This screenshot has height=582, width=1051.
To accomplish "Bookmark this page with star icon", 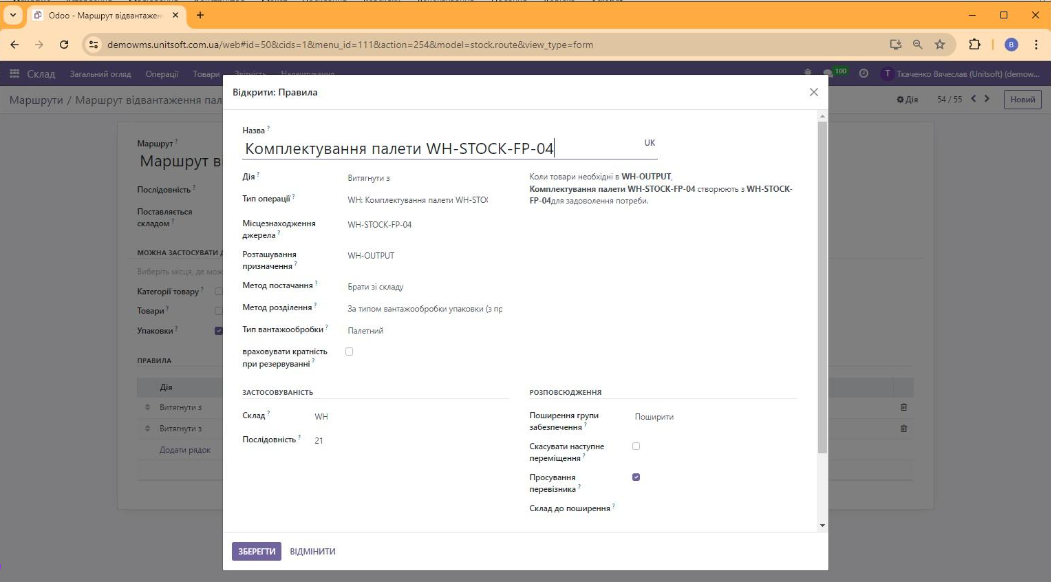I will point(940,45).
